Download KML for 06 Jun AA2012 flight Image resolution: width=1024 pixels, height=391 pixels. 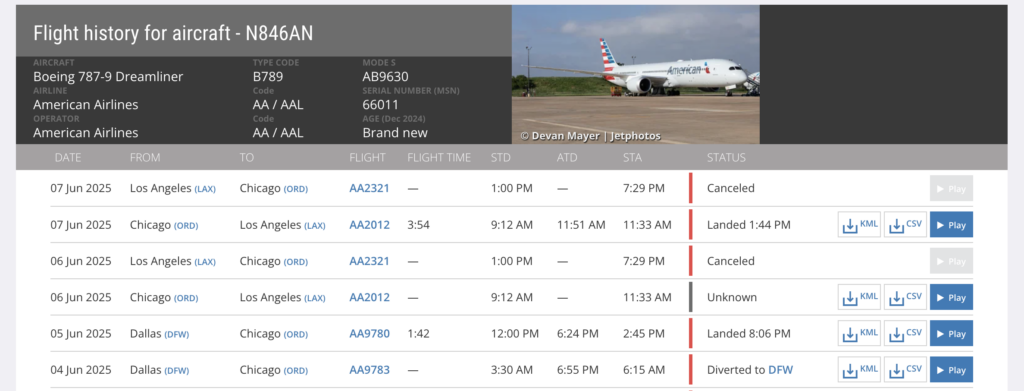(x=859, y=297)
